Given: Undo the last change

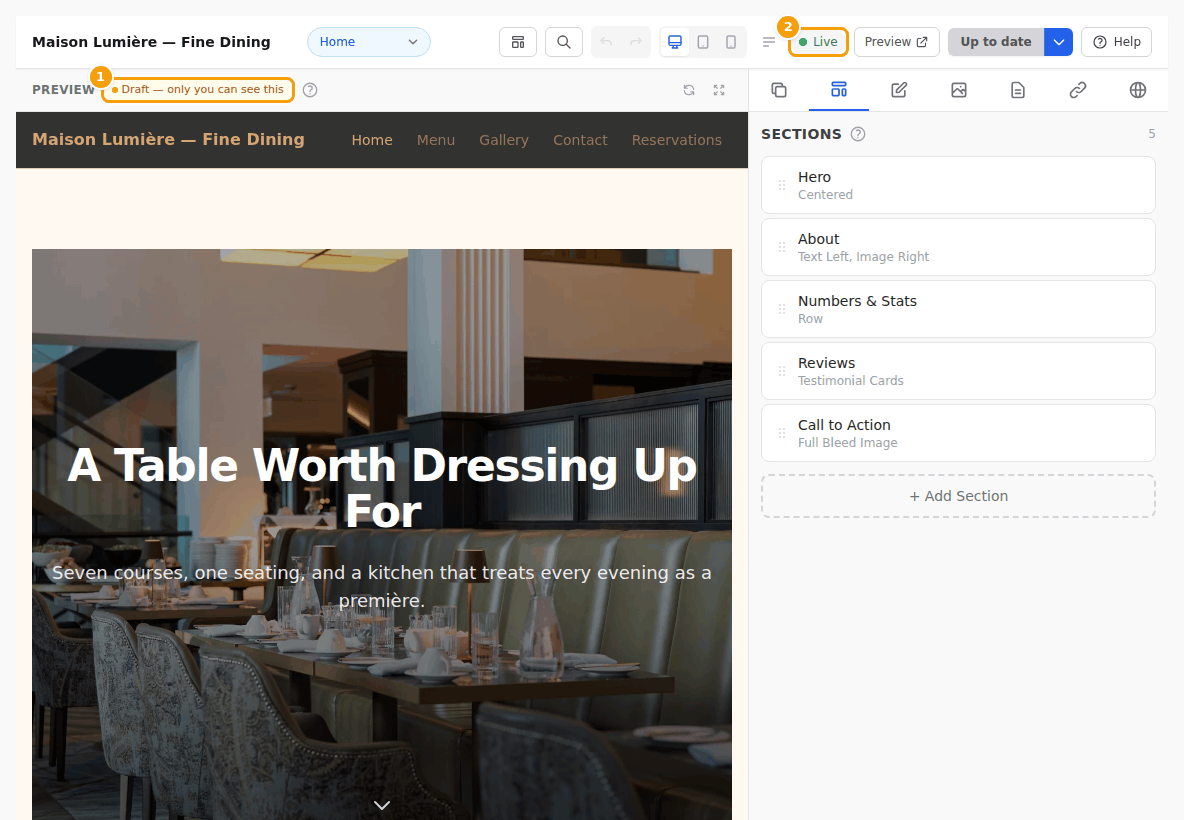Looking at the screenshot, I should click(606, 42).
